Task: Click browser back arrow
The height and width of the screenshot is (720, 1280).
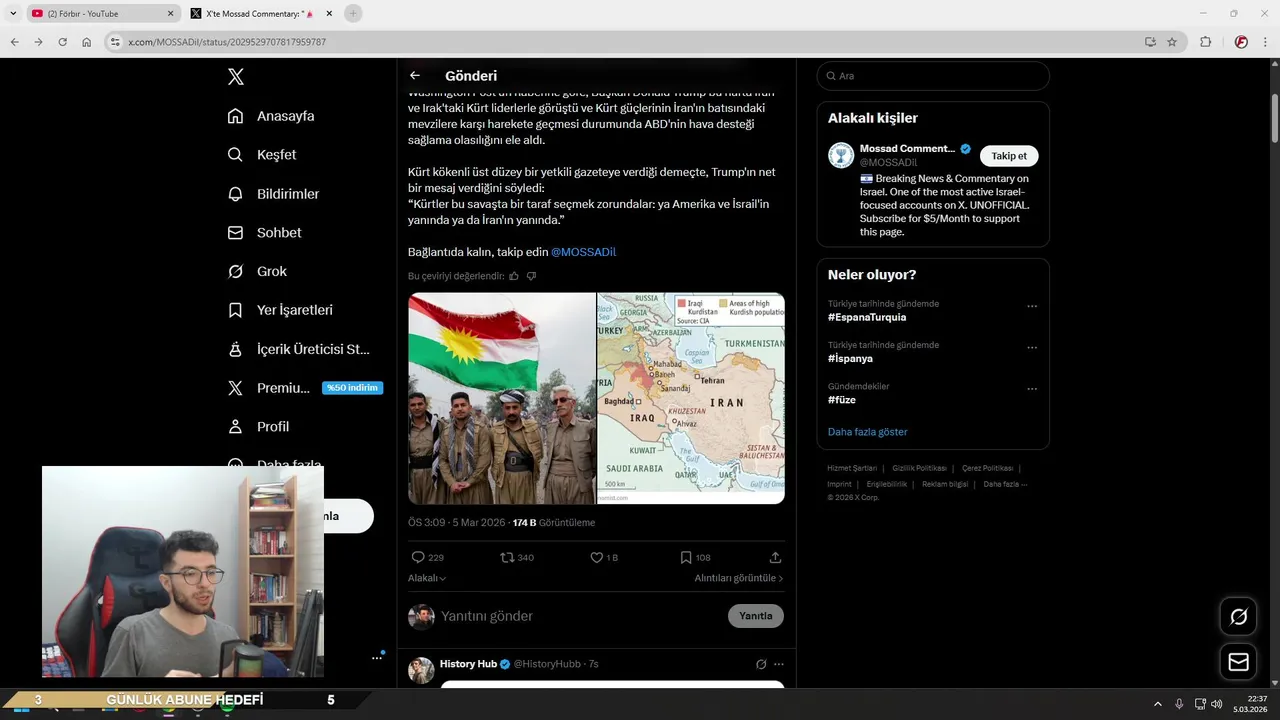Action: (14, 42)
